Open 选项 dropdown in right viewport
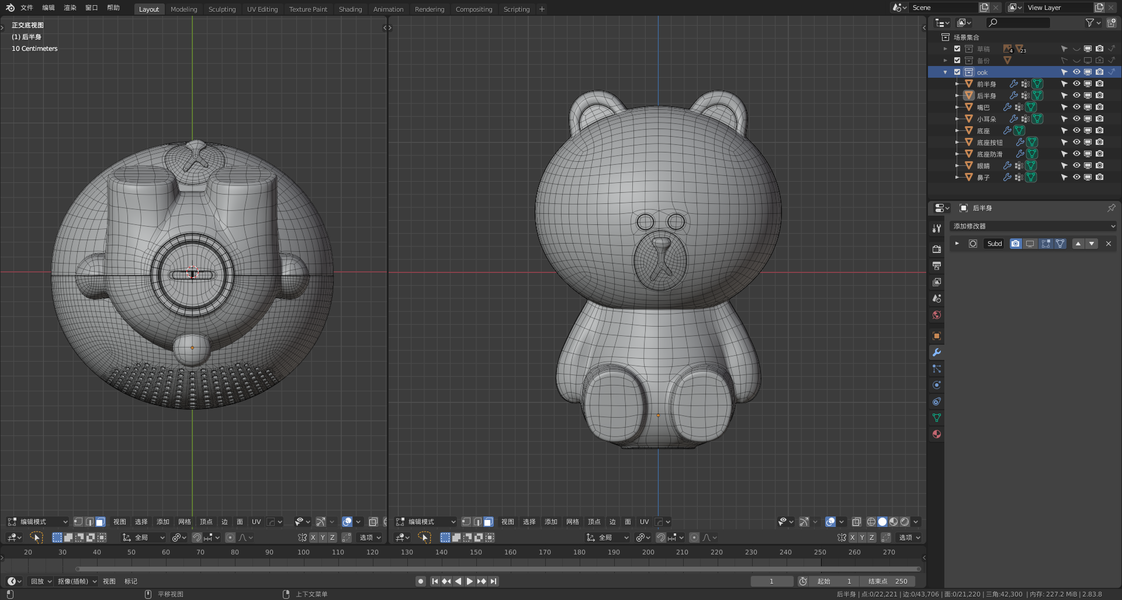1122x600 pixels. click(909, 537)
